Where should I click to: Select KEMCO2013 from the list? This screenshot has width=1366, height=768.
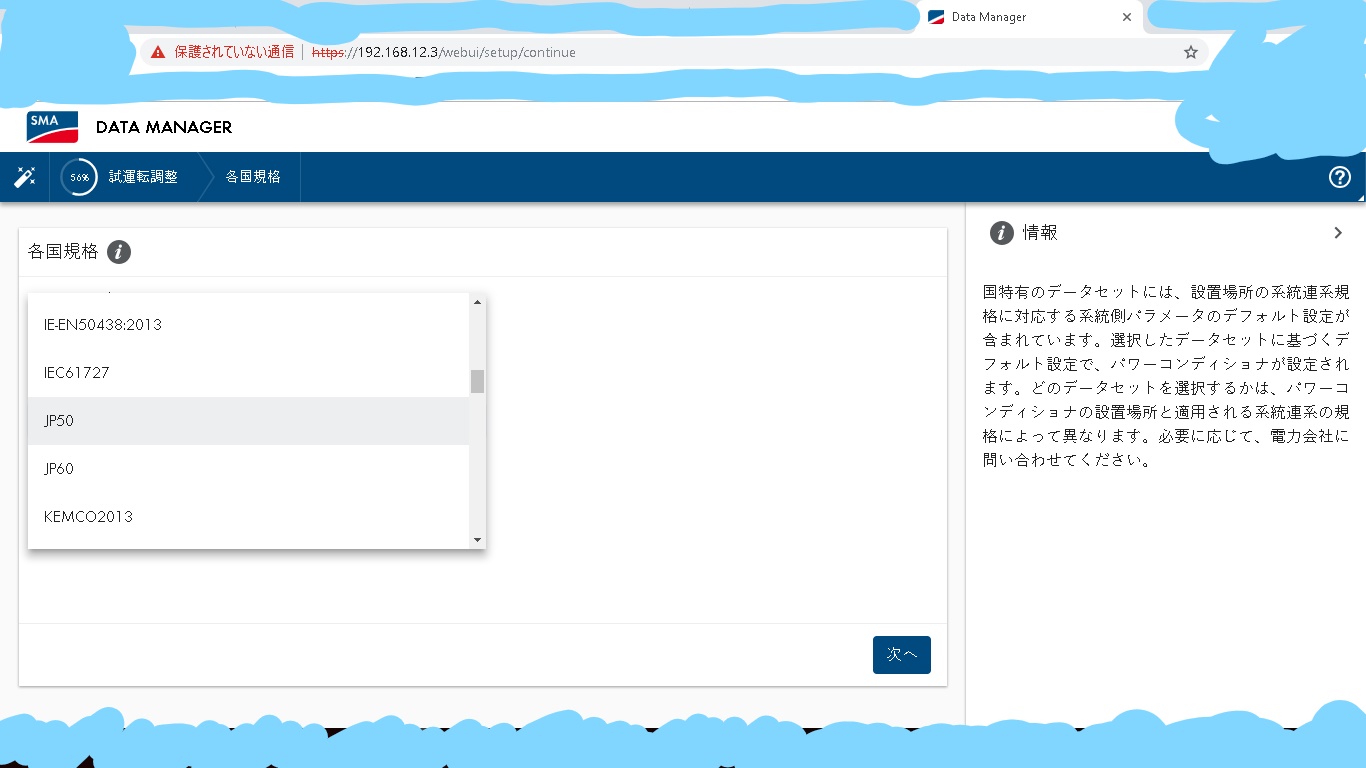[x=249, y=517]
